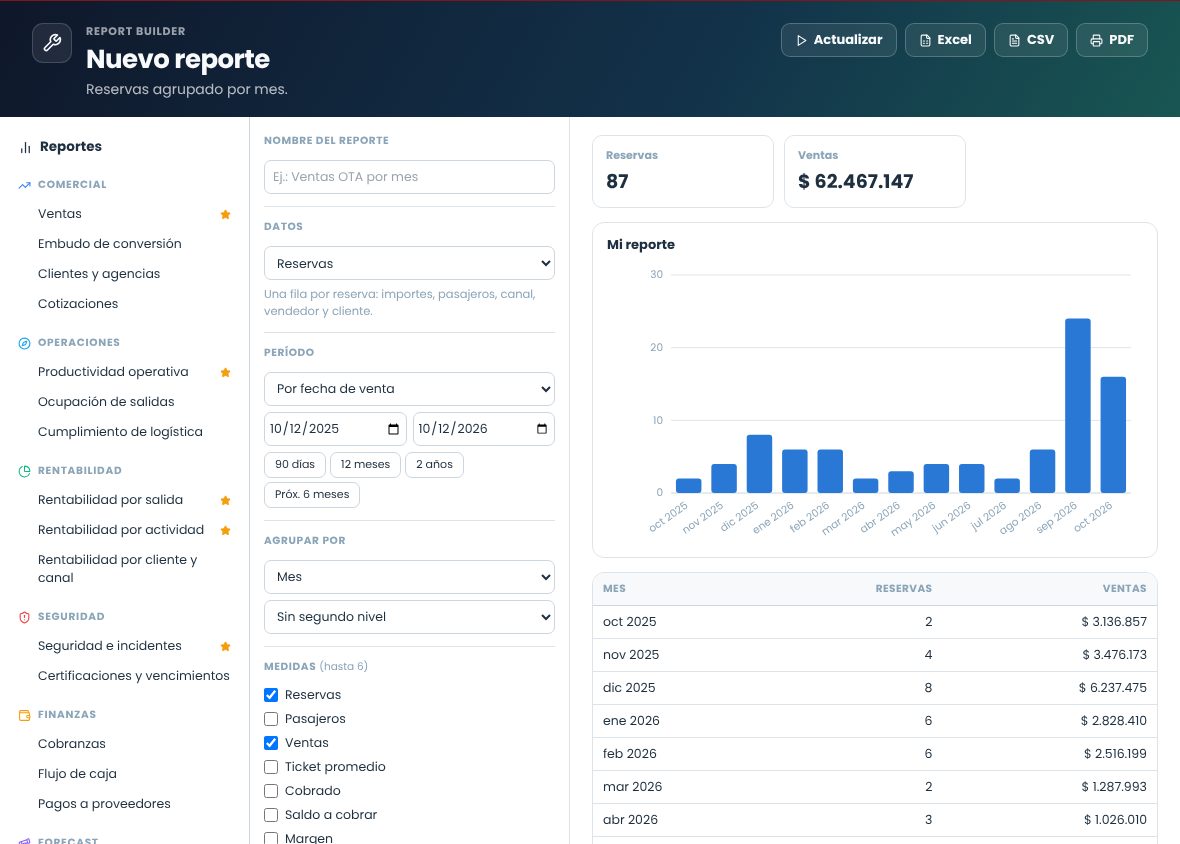1180x844 pixels.
Task: Export the report to Excel
Action: tap(945, 40)
